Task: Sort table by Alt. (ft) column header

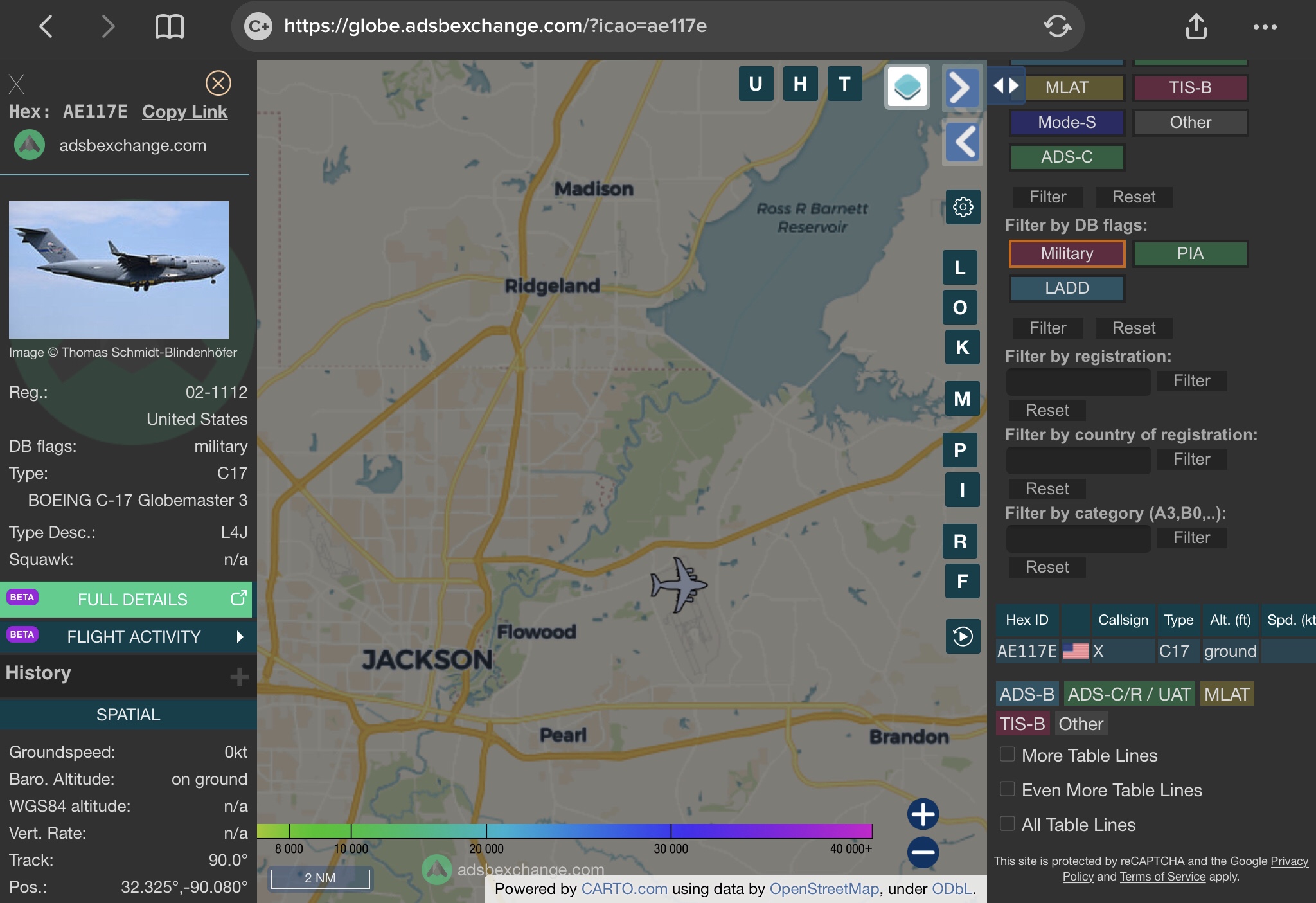Action: pos(1230,620)
